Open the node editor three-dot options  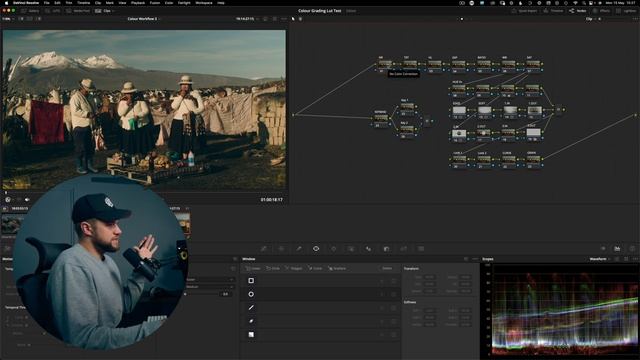tap(635, 19)
